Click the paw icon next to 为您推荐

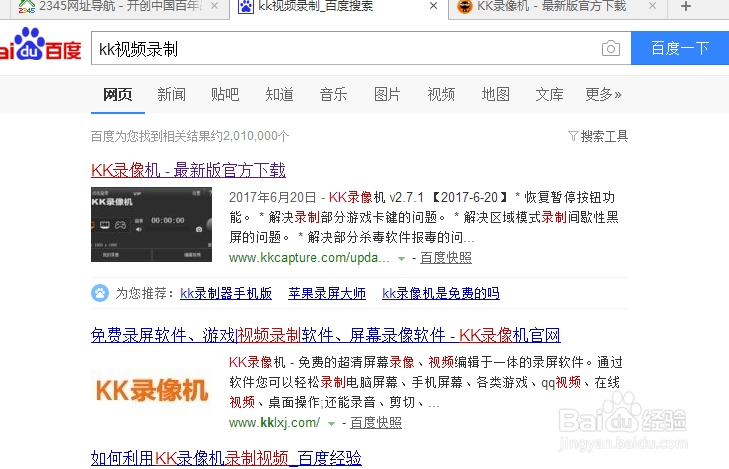tap(100, 293)
